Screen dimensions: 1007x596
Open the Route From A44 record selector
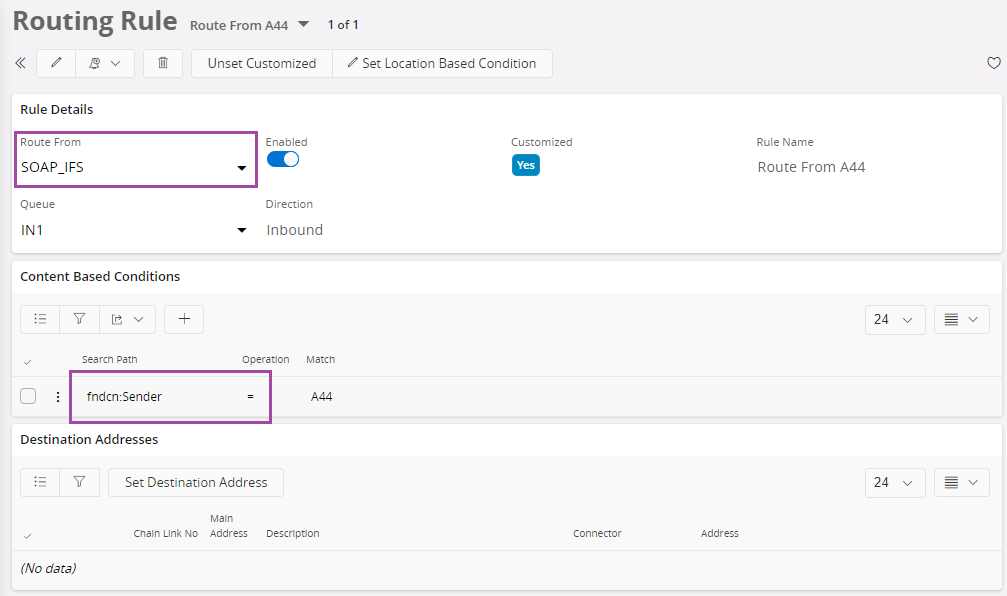[x=304, y=24]
